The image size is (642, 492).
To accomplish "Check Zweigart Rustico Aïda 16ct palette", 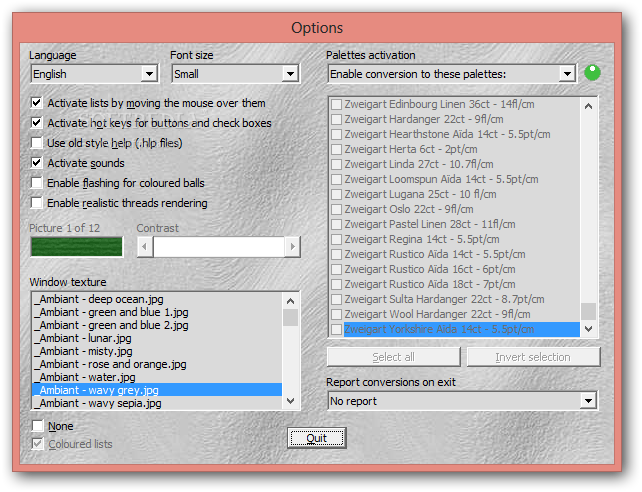I will click(x=336, y=269).
